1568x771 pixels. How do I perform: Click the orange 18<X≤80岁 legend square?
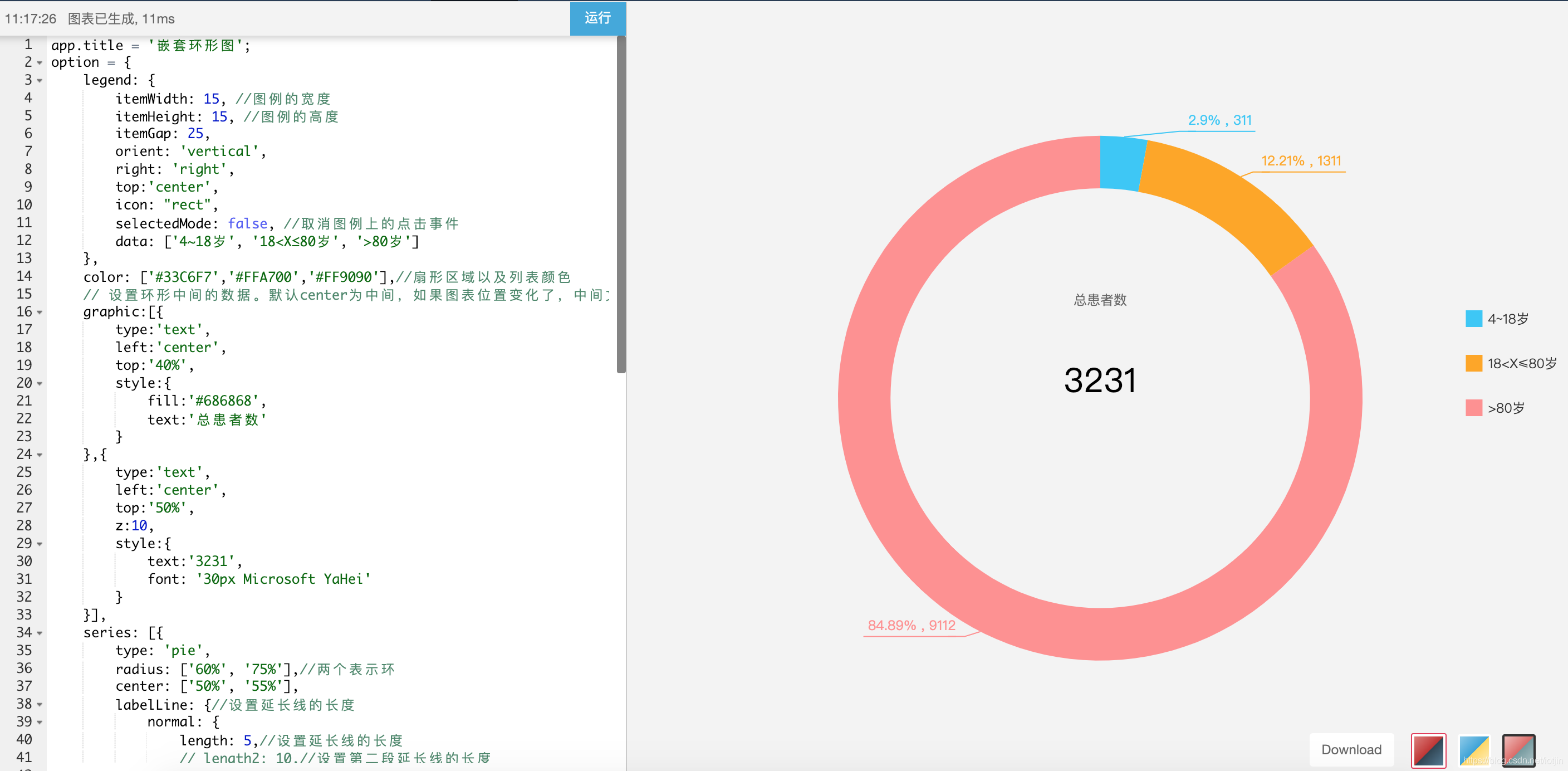(x=1474, y=363)
